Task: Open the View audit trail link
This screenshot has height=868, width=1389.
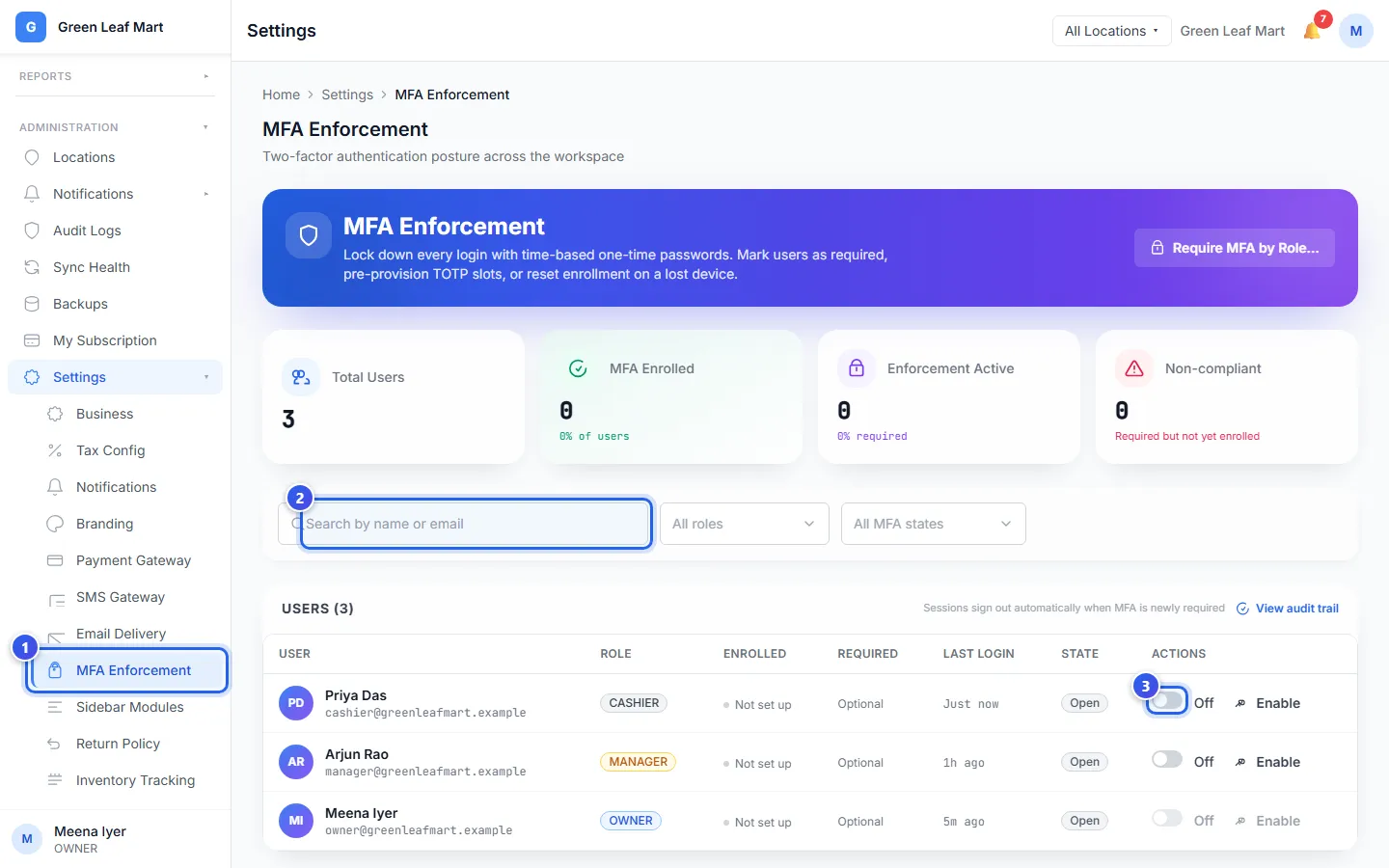Action: (x=1288, y=609)
